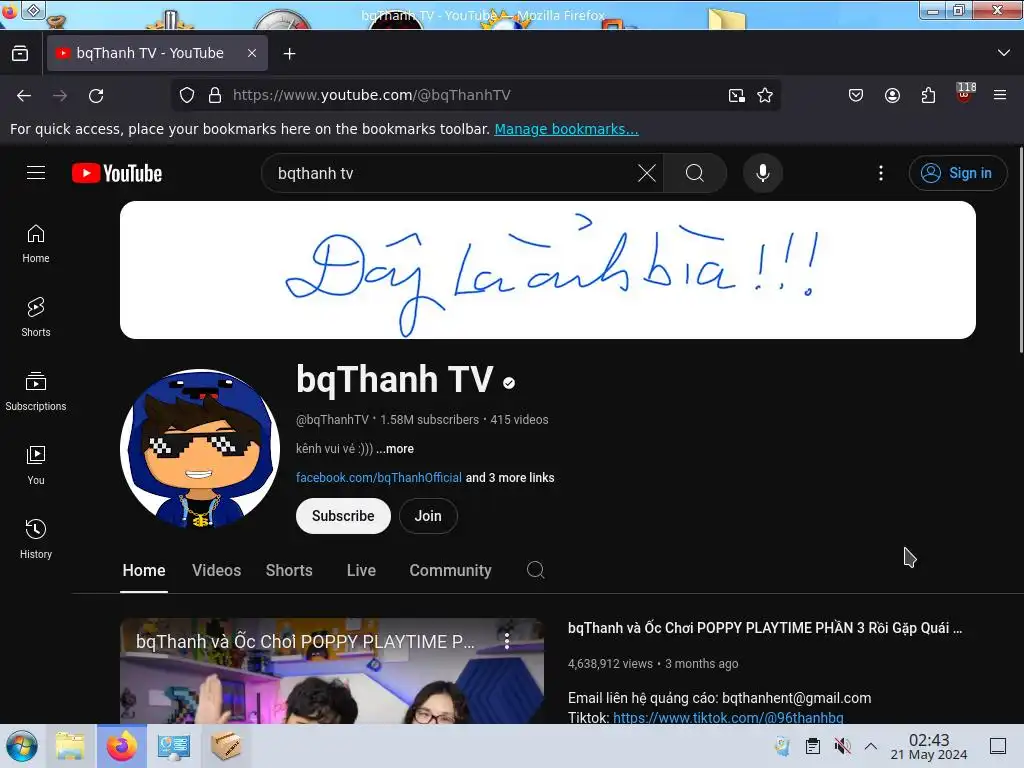1024x768 pixels.
Task: Open Shorts in the sidebar
Action: (x=36, y=317)
